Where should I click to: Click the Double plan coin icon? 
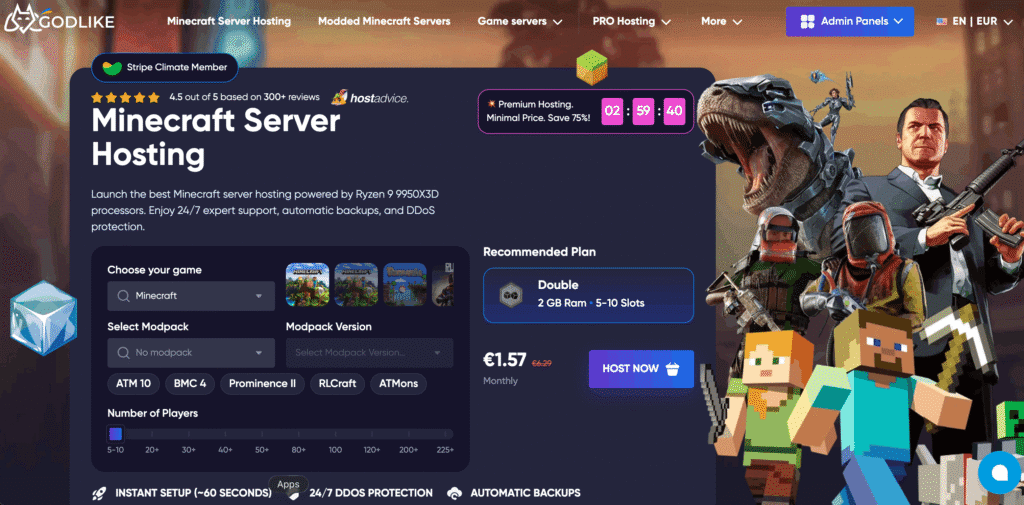509,295
